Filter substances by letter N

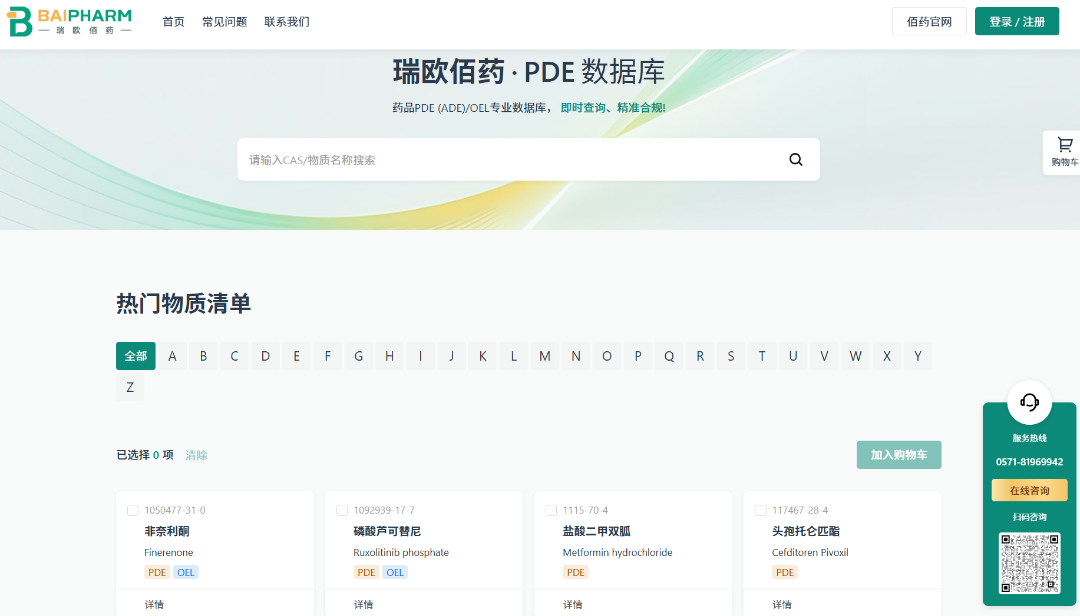click(x=576, y=356)
